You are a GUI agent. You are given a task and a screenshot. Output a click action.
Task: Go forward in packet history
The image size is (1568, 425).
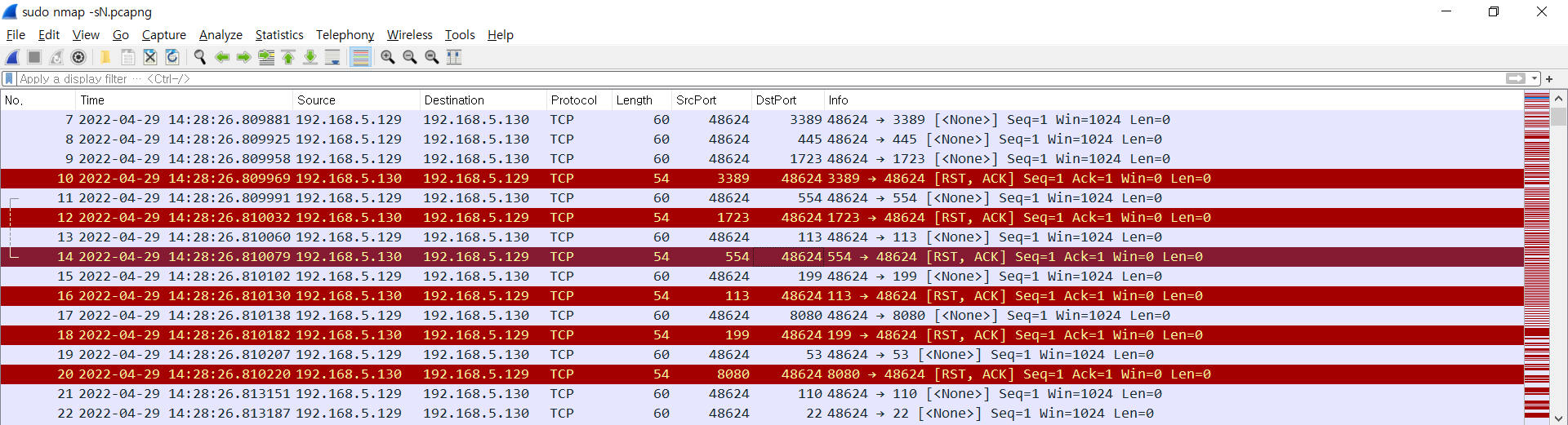[x=243, y=57]
